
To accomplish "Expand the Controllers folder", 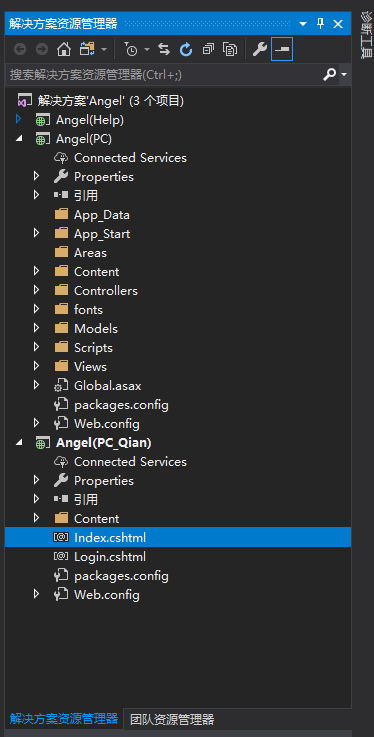I will click(x=36, y=290).
